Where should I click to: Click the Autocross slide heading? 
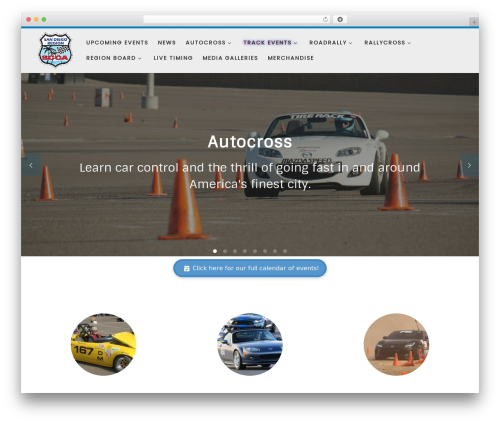tap(250, 142)
